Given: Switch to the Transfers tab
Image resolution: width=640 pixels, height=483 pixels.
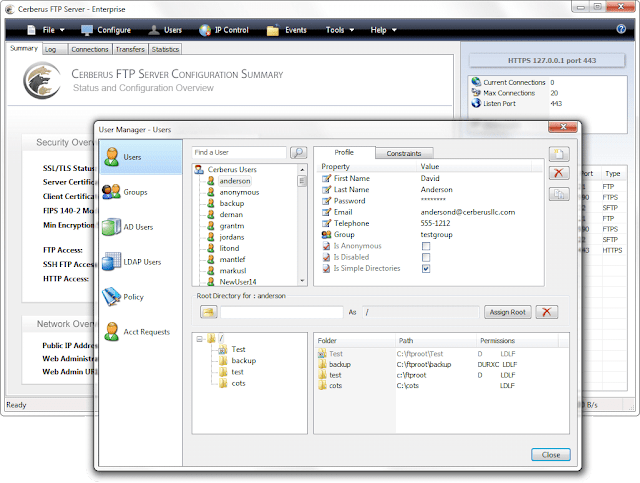Looking at the screenshot, I should (x=130, y=49).
